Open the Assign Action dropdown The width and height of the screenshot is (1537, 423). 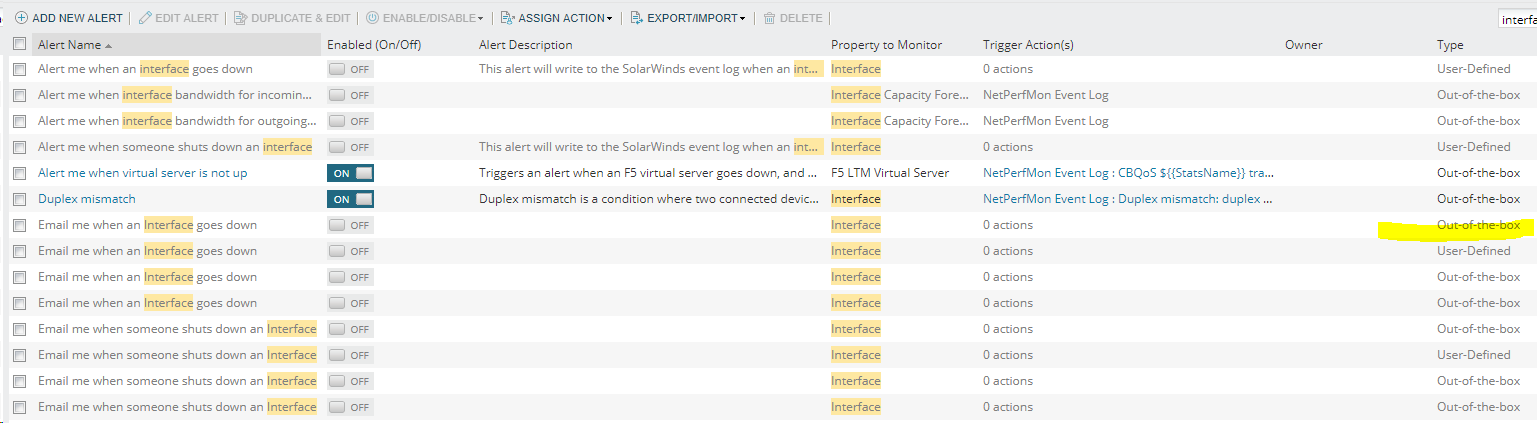556,18
